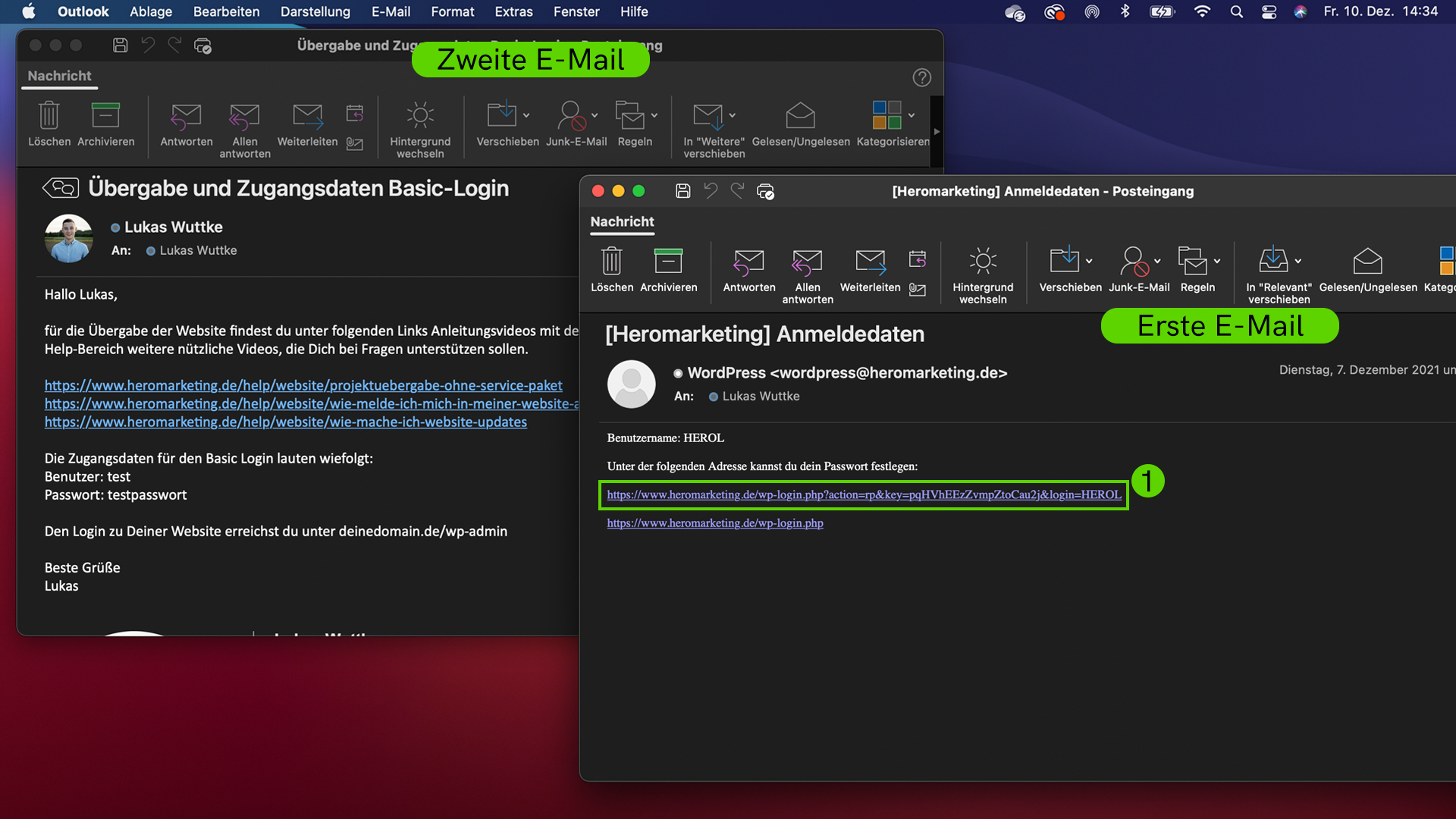
Task: Click Verschieben in the front Anmeldedaten window
Action: click(1065, 270)
